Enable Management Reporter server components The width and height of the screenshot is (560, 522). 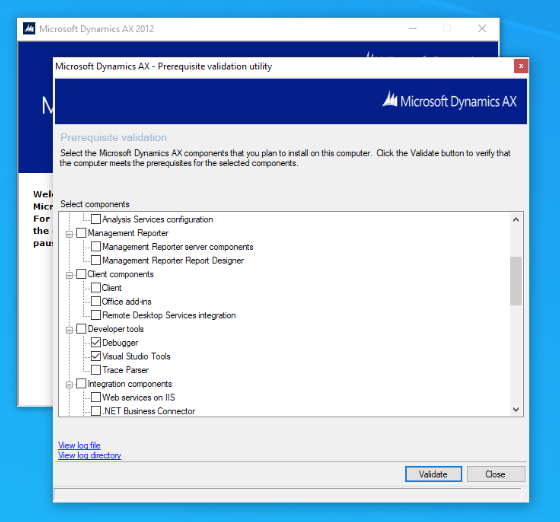tap(96, 246)
